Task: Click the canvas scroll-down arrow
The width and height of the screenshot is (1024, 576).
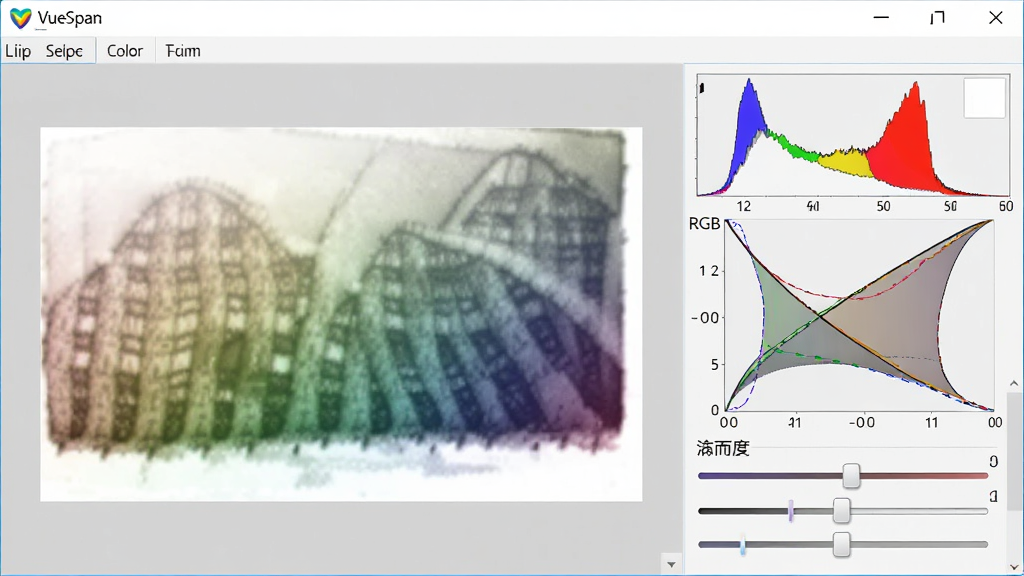Action: [671, 564]
